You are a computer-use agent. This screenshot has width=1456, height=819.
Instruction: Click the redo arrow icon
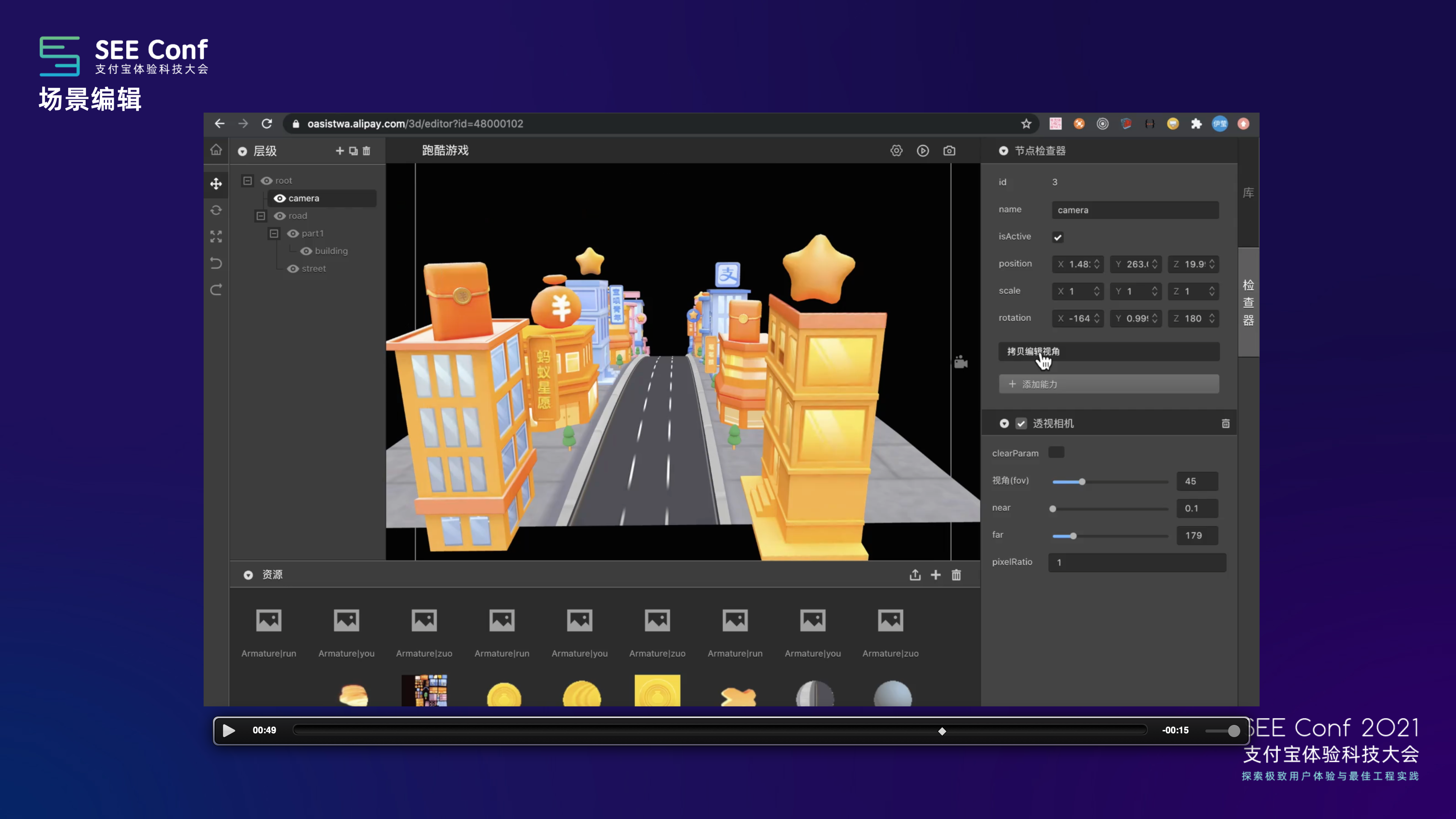216,290
